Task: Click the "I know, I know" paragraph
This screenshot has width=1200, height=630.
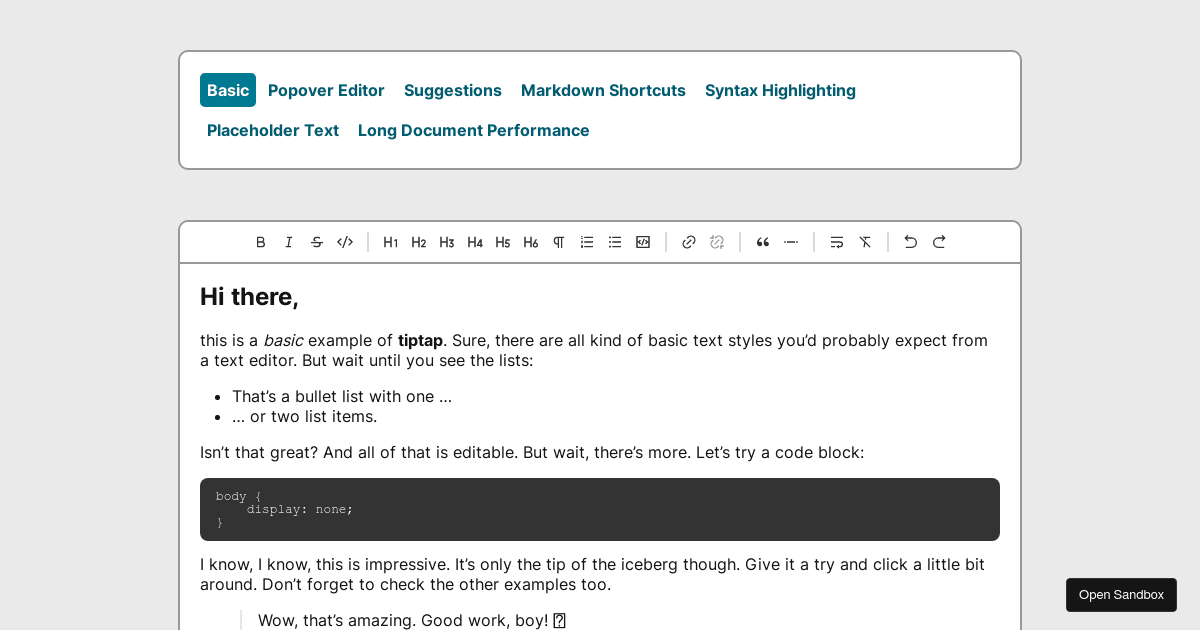Action: [592, 574]
